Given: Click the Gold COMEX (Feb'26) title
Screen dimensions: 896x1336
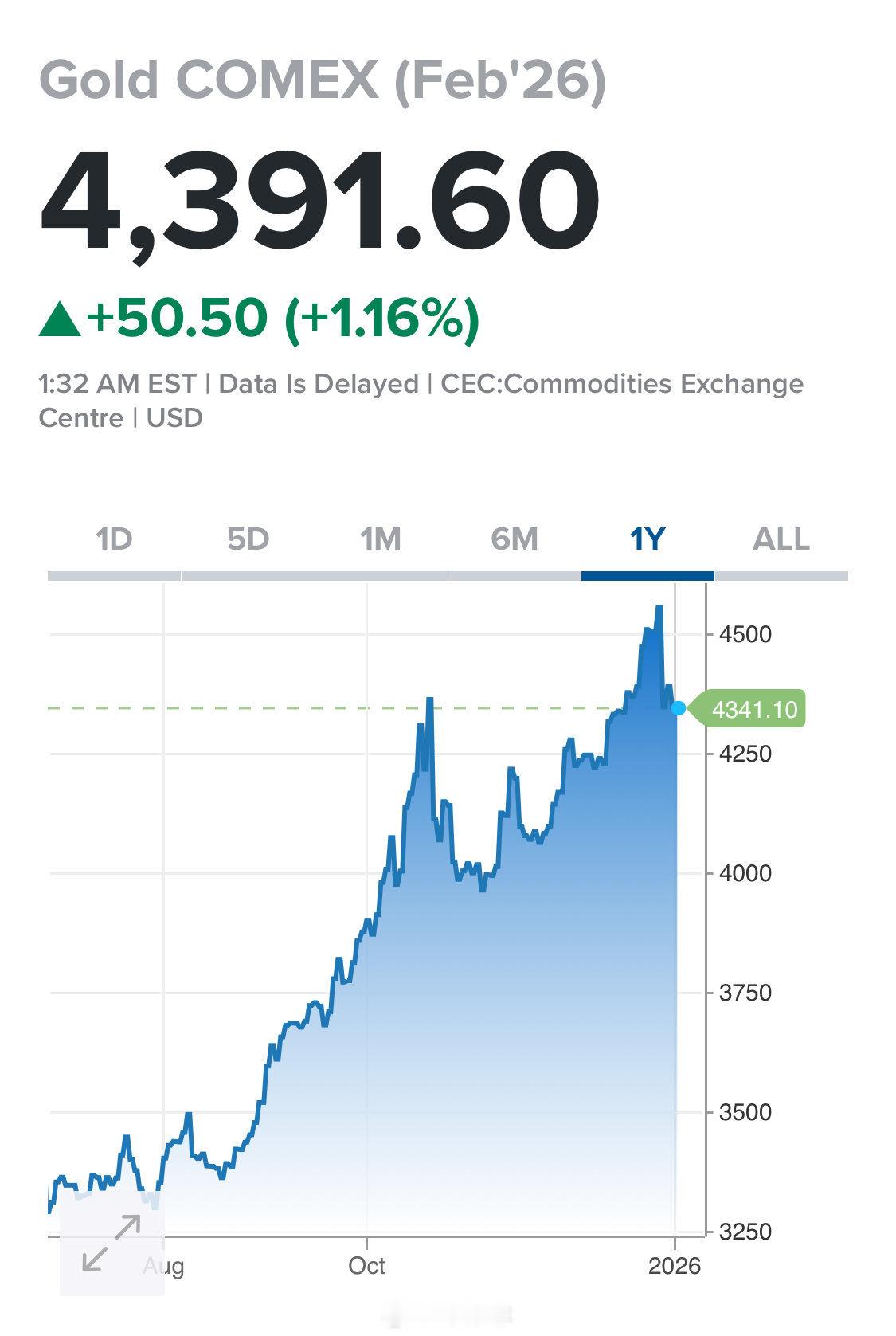Looking at the screenshot, I should (x=323, y=80).
